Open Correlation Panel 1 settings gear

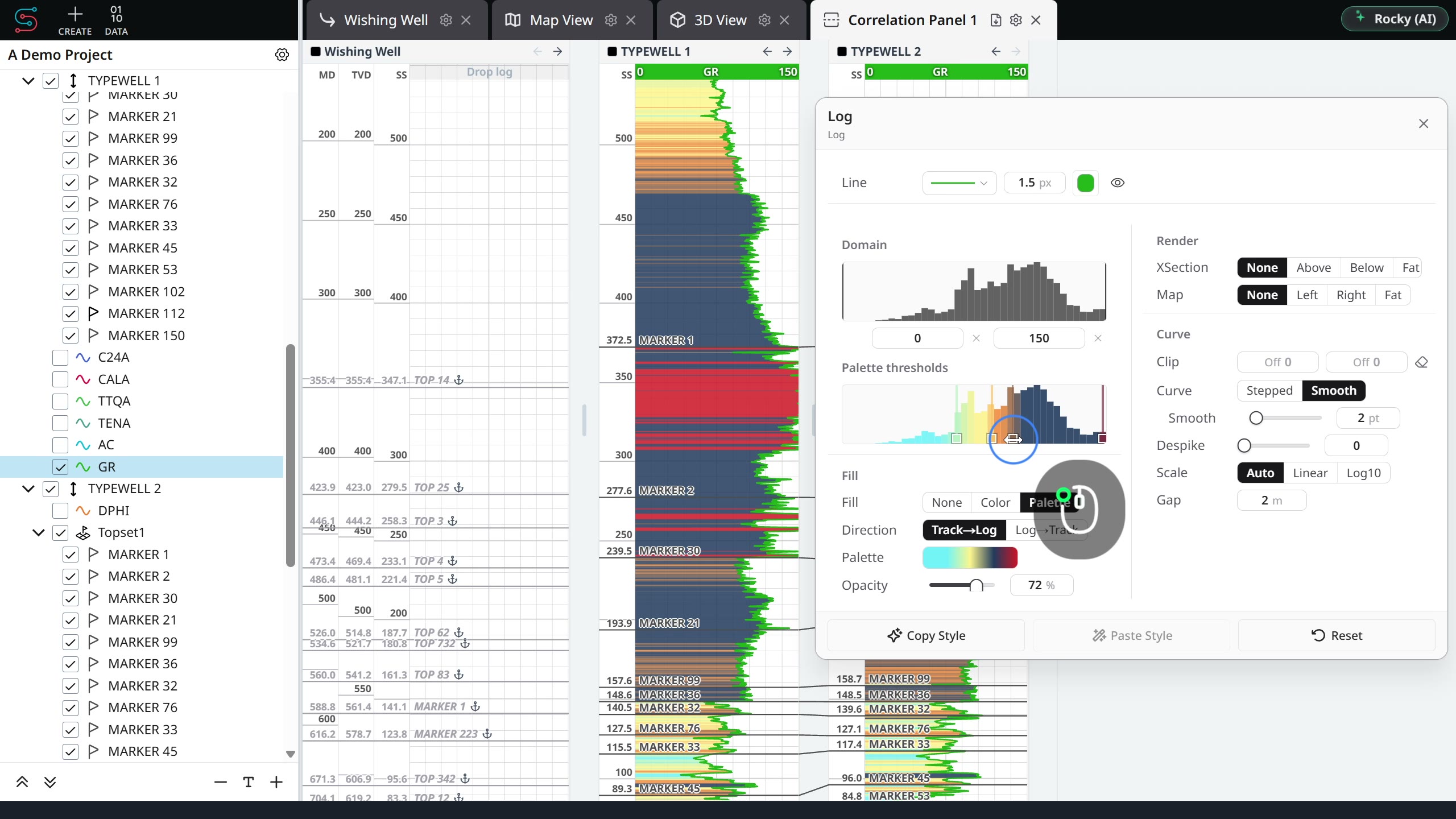pyautogui.click(x=1016, y=20)
